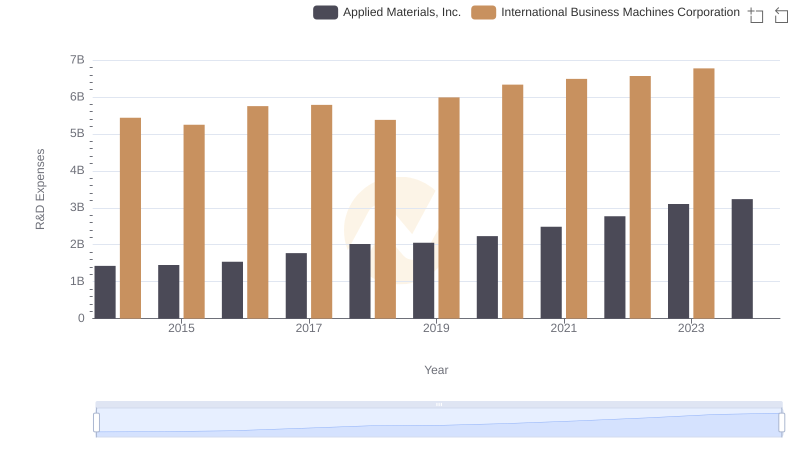Screen dimensions: 800x461
Task: Select the Applied Materials bar for 2022
Action: (x=614, y=267)
